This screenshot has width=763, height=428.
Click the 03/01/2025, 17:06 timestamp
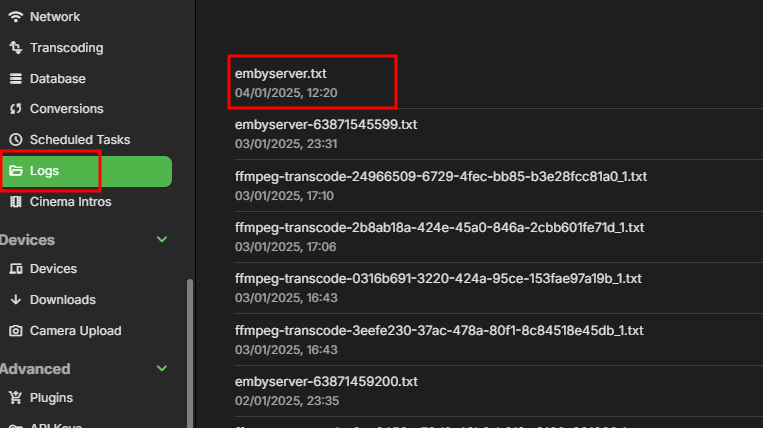pyautogui.click(x=286, y=247)
